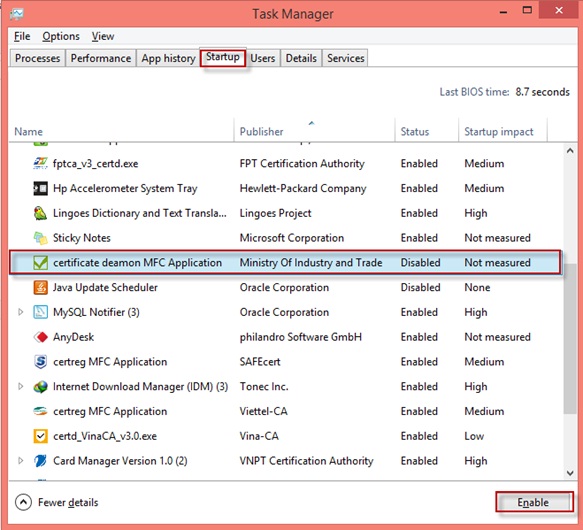Image resolution: width=583 pixels, height=530 pixels.
Task: Select certificate deamon MFC Application name
Action: pos(137,263)
